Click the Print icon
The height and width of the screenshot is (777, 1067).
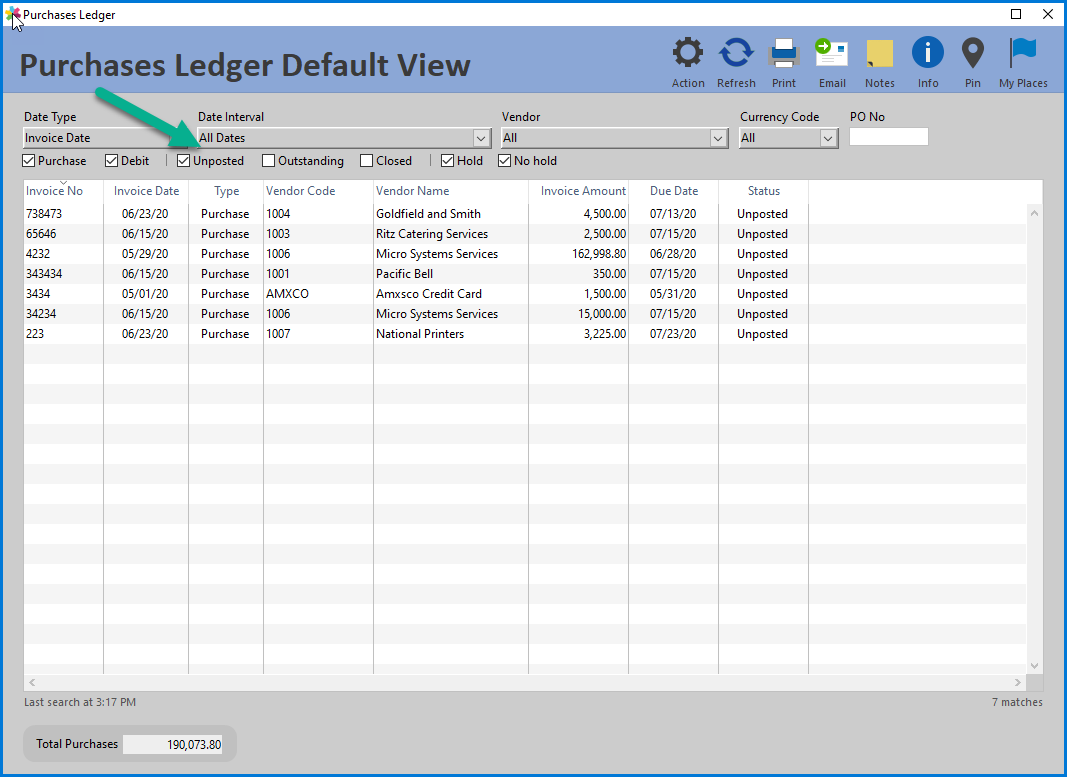[x=783, y=52]
